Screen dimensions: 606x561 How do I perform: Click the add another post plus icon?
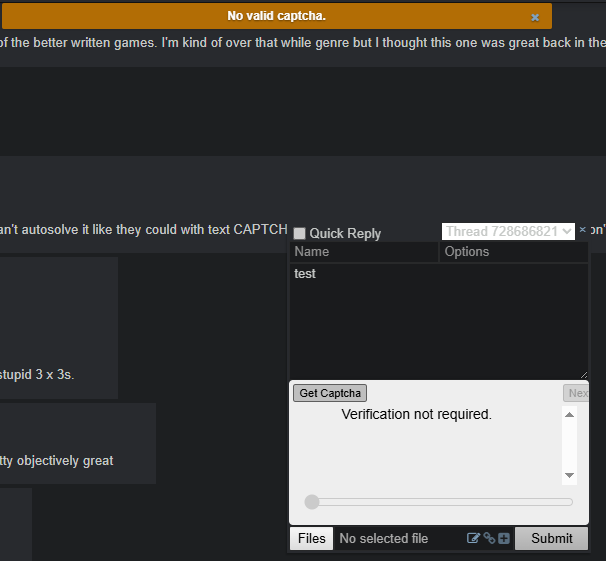point(504,538)
